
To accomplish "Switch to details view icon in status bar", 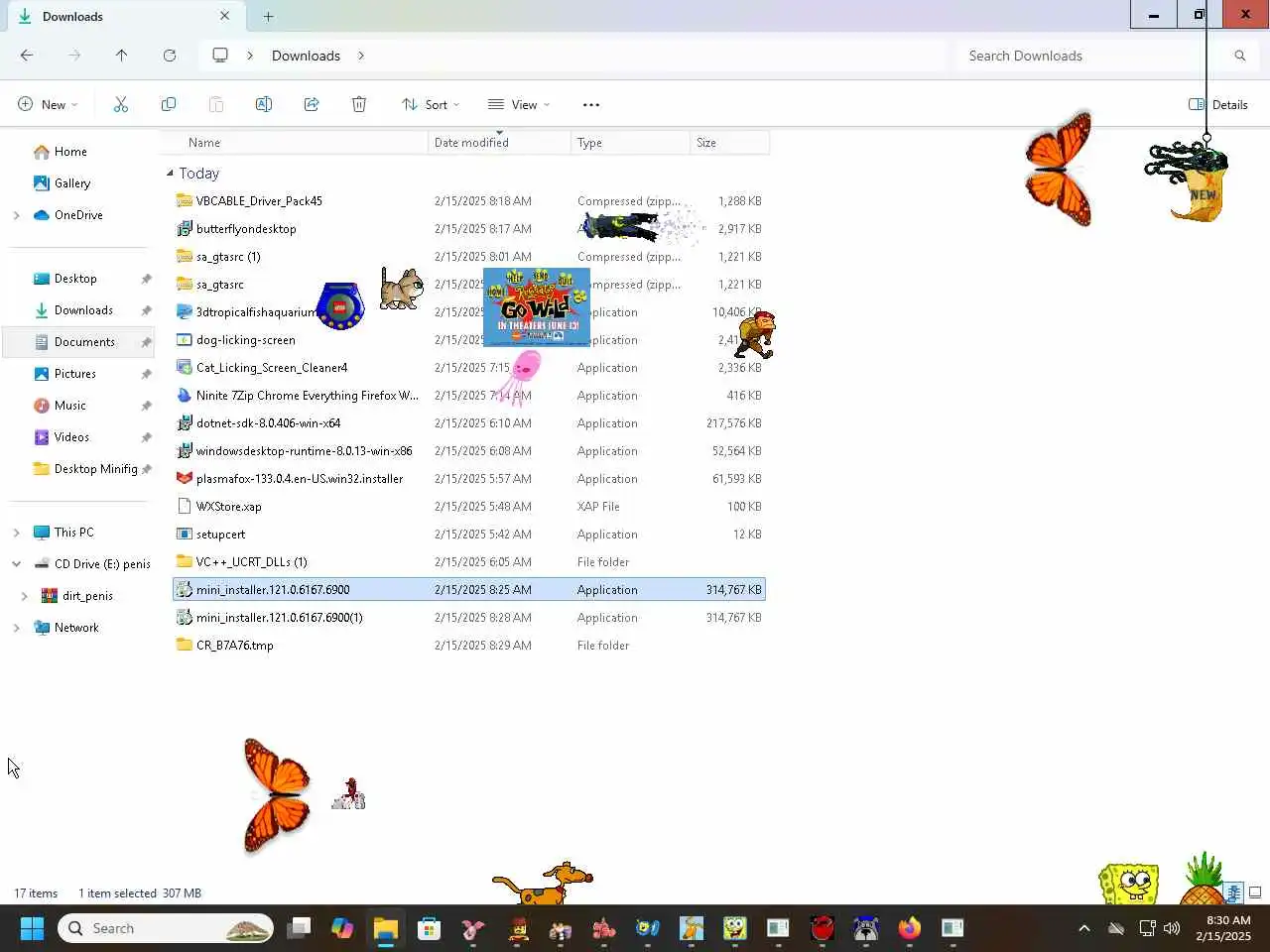I will (1233, 892).
